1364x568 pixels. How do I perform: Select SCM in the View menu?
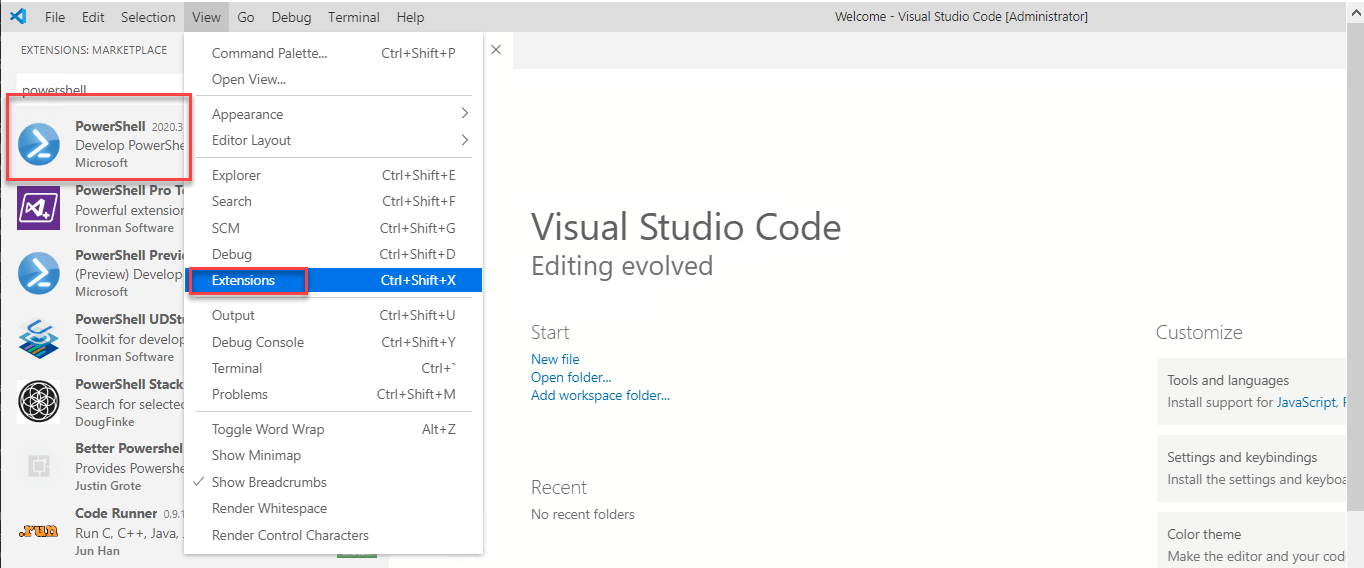click(x=333, y=228)
